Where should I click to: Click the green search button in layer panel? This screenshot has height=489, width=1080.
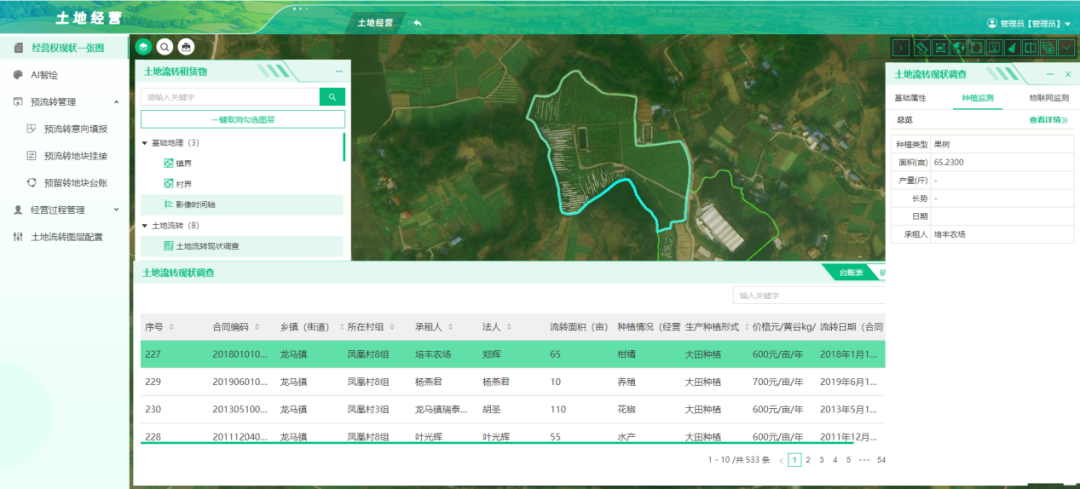pyautogui.click(x=332, y=97)
